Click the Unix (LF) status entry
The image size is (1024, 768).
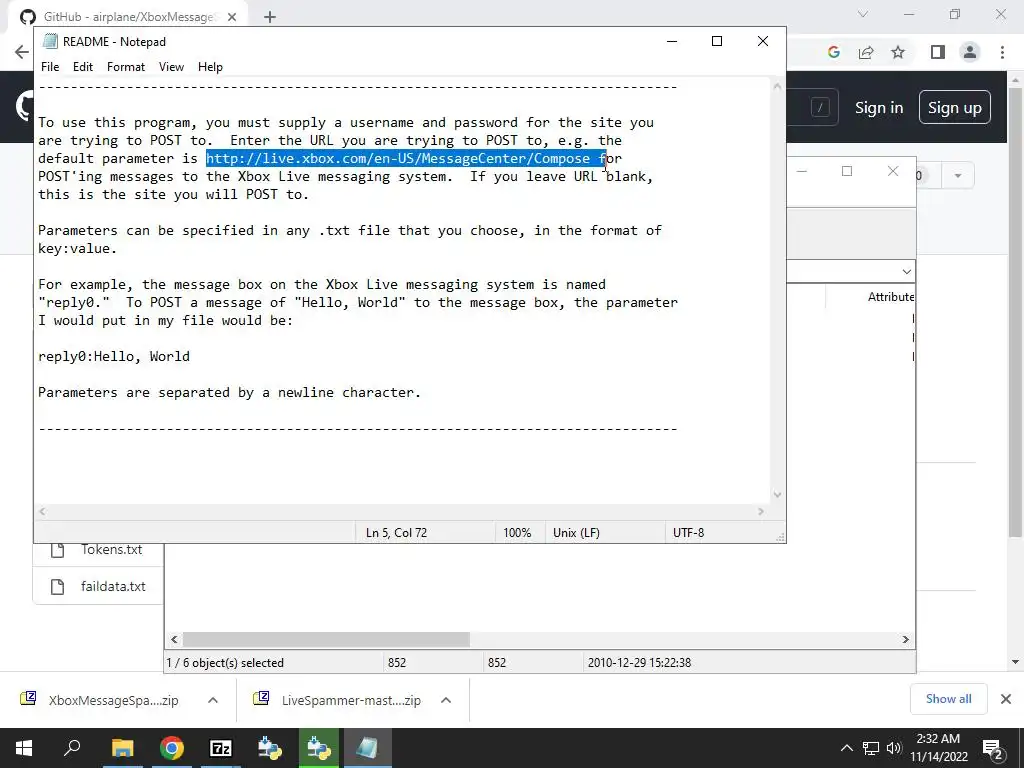tap(576, 533)
